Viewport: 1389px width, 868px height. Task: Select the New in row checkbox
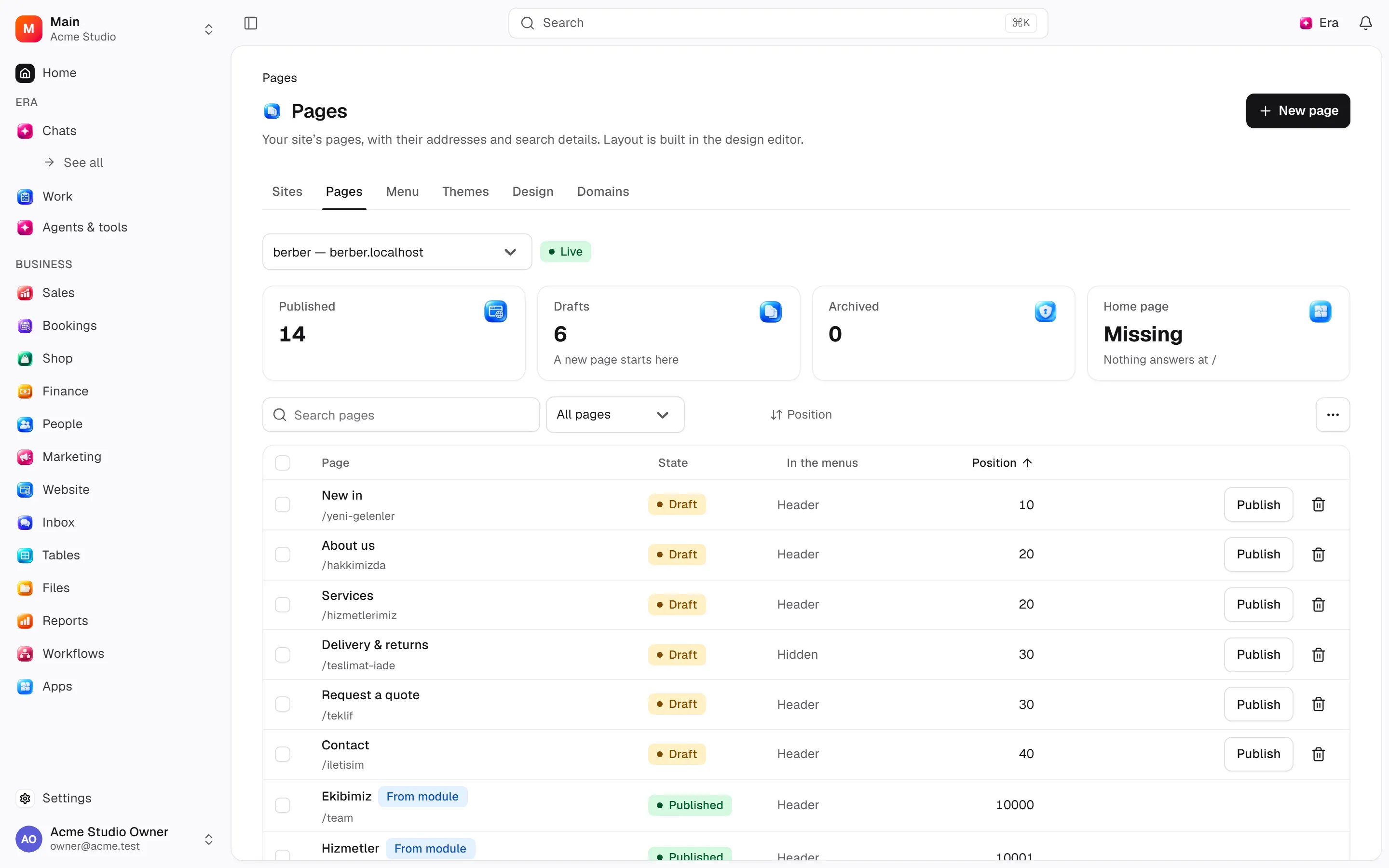(283, 504)
